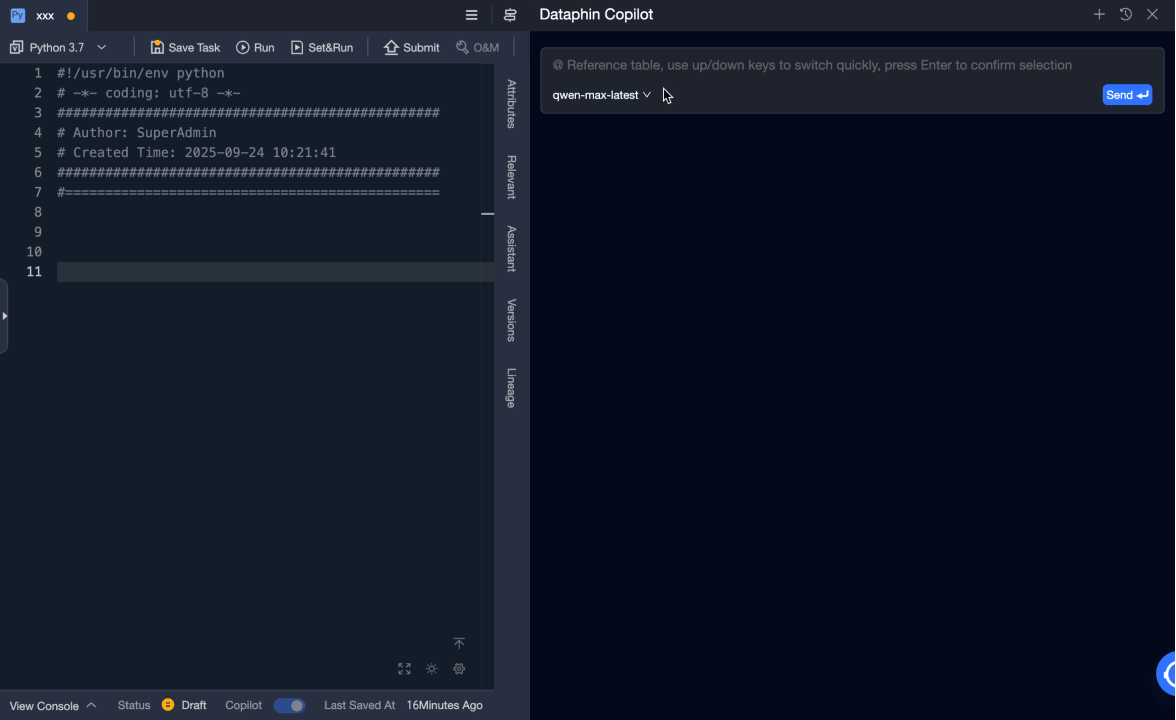Image resolution: width=1176 pixels, height=720 pixels.
Task: Send the Copilot message
Action: (x=1127, y=95)
